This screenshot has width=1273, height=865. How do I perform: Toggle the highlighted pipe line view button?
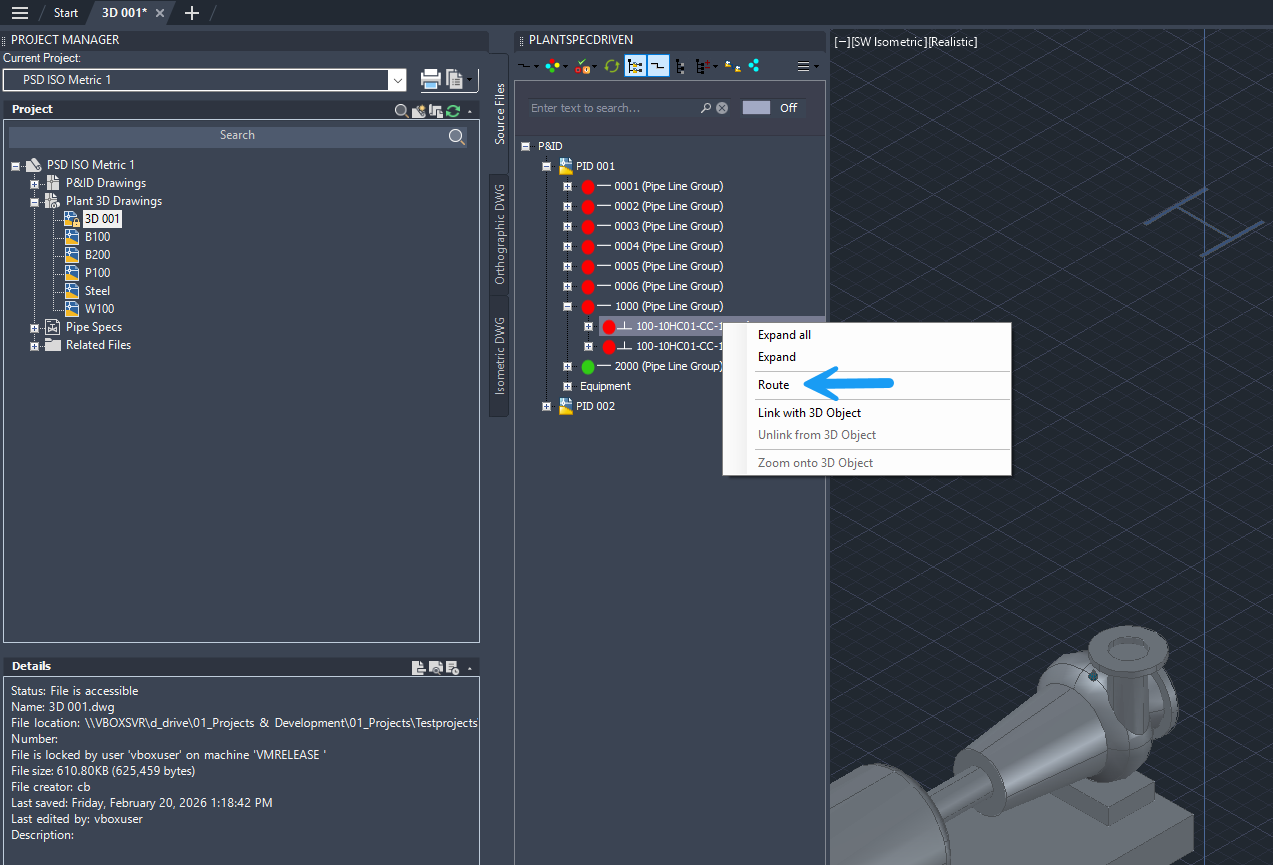[x=658, y=66]
